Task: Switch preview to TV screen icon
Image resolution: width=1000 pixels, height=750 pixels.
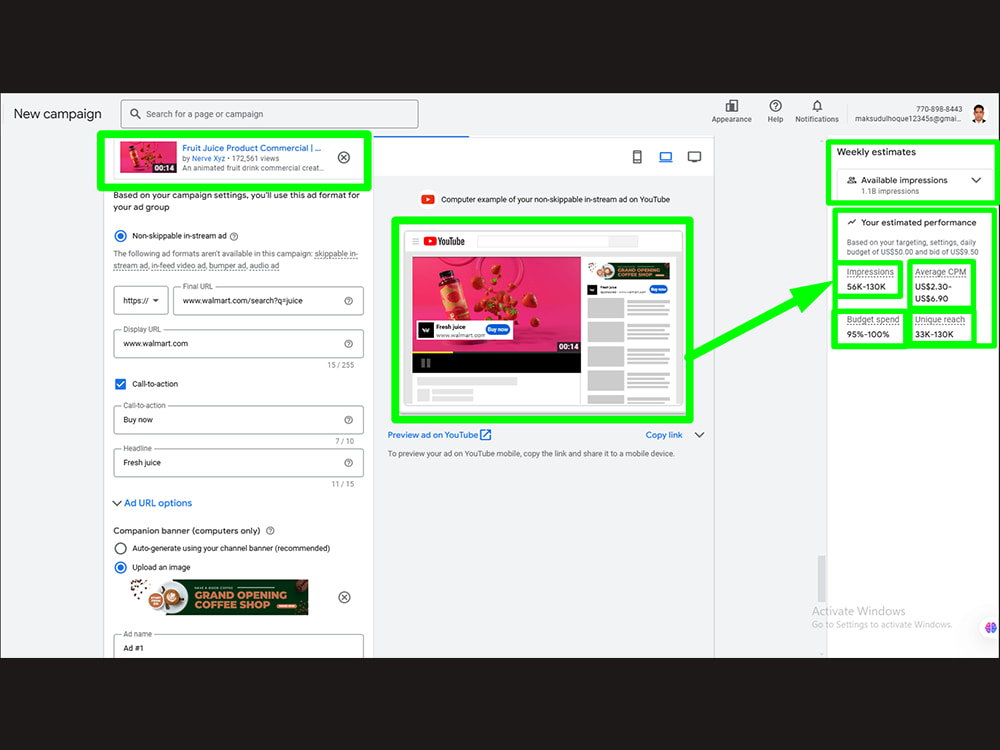Action: [x=695, y=157]
